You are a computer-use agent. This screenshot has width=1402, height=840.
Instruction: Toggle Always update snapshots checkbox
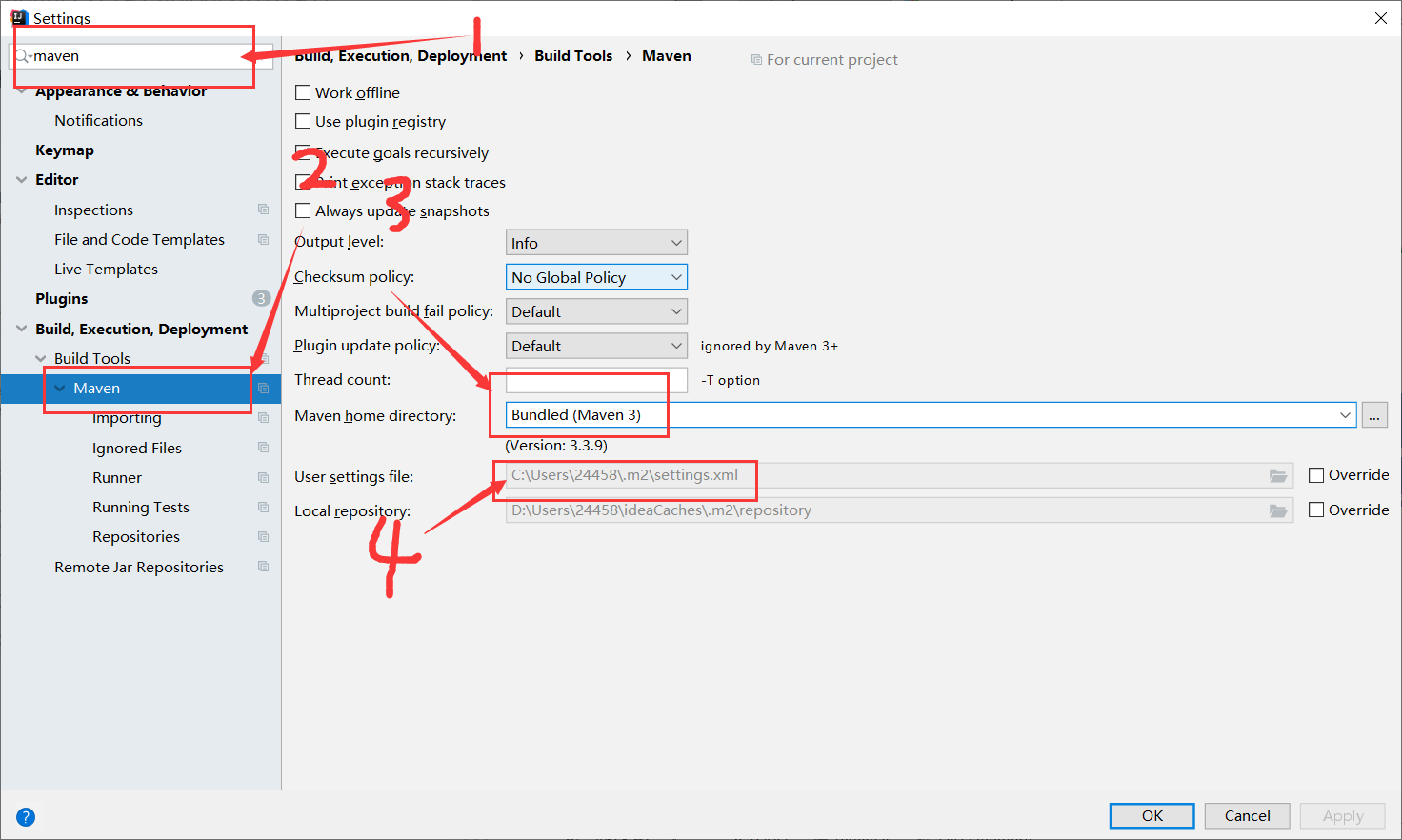point(303,210)
